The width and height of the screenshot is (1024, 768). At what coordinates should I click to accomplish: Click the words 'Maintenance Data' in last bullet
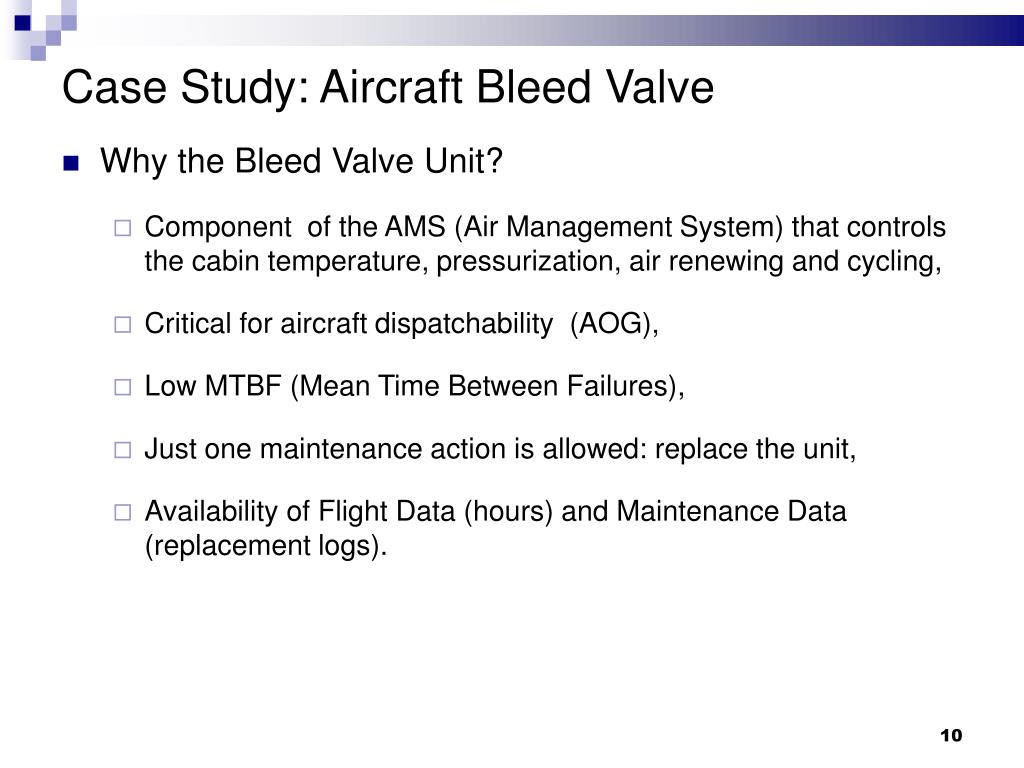click(731, 511)
